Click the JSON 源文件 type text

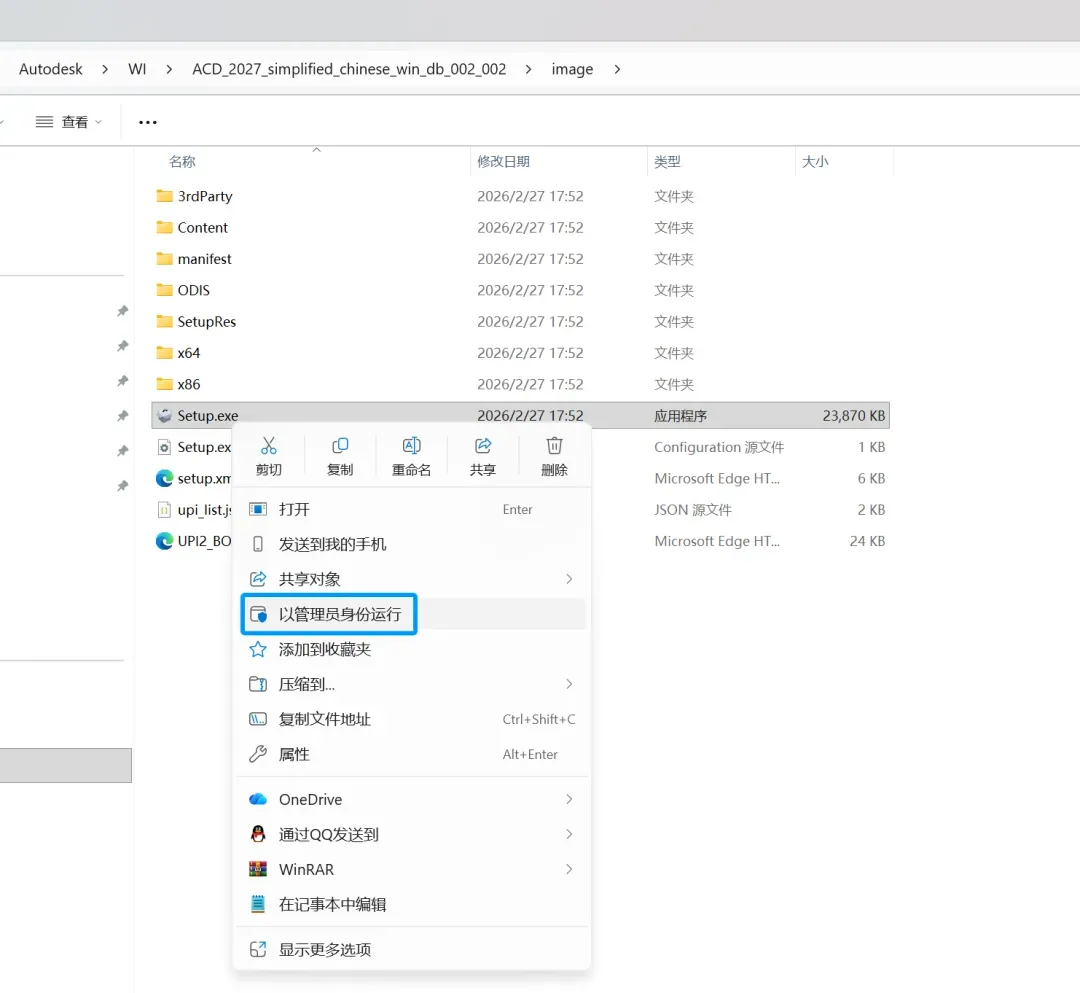point(693,510)
